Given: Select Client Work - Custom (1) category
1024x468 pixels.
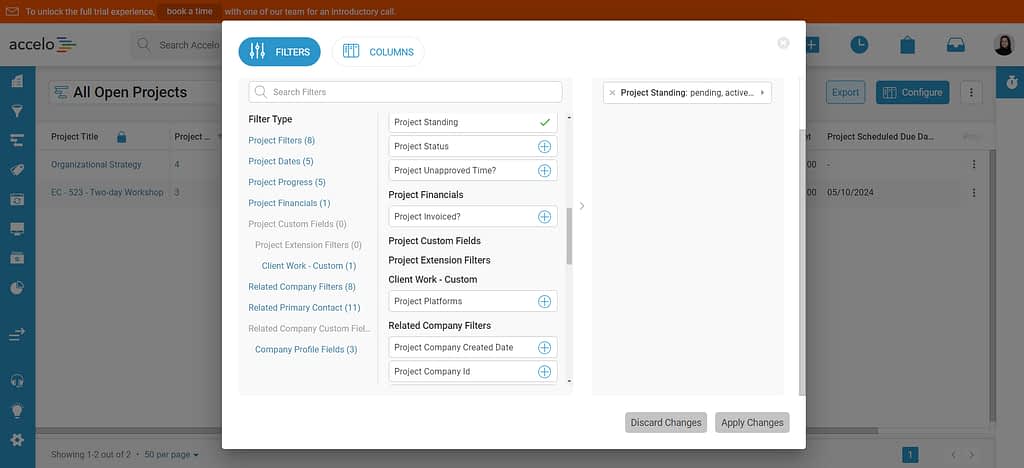Looking at the screenshot, I should tap(309, 266).
